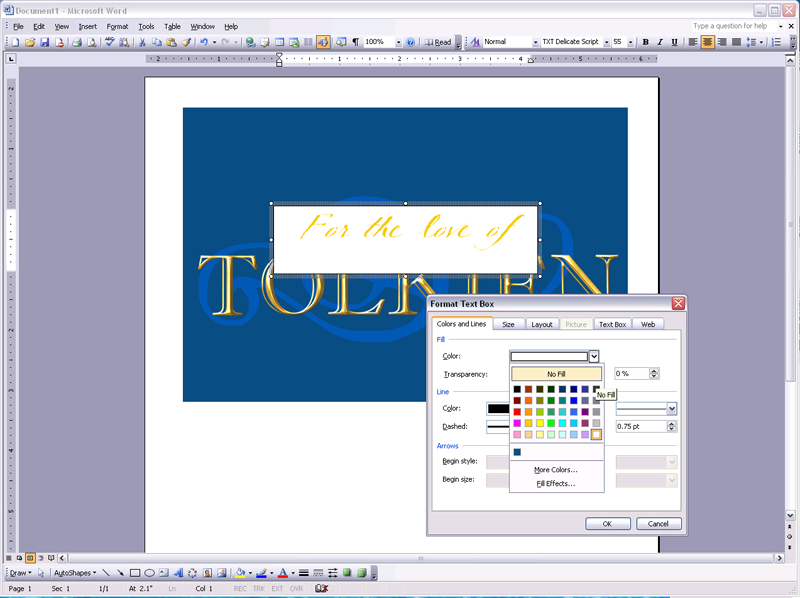Print the document
This screenshot has width=800, height=598.
[77, 42]
